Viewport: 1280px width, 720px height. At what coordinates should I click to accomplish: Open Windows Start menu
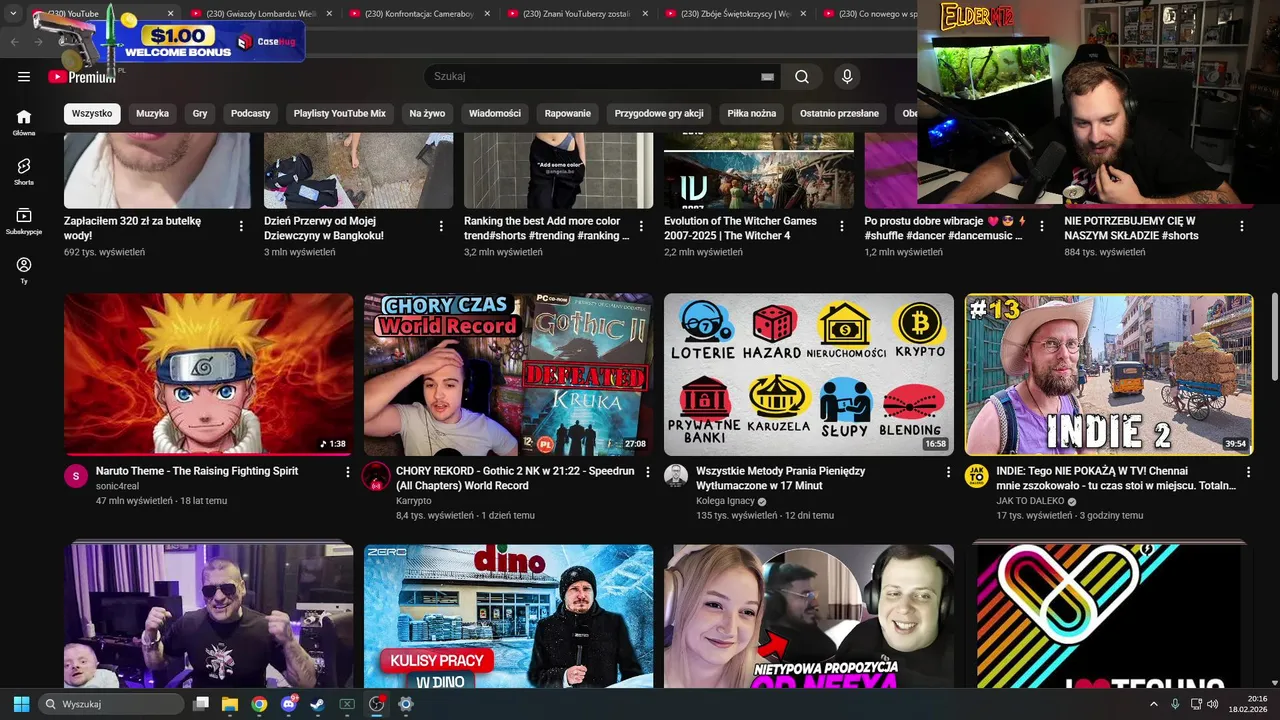[21, 704]
